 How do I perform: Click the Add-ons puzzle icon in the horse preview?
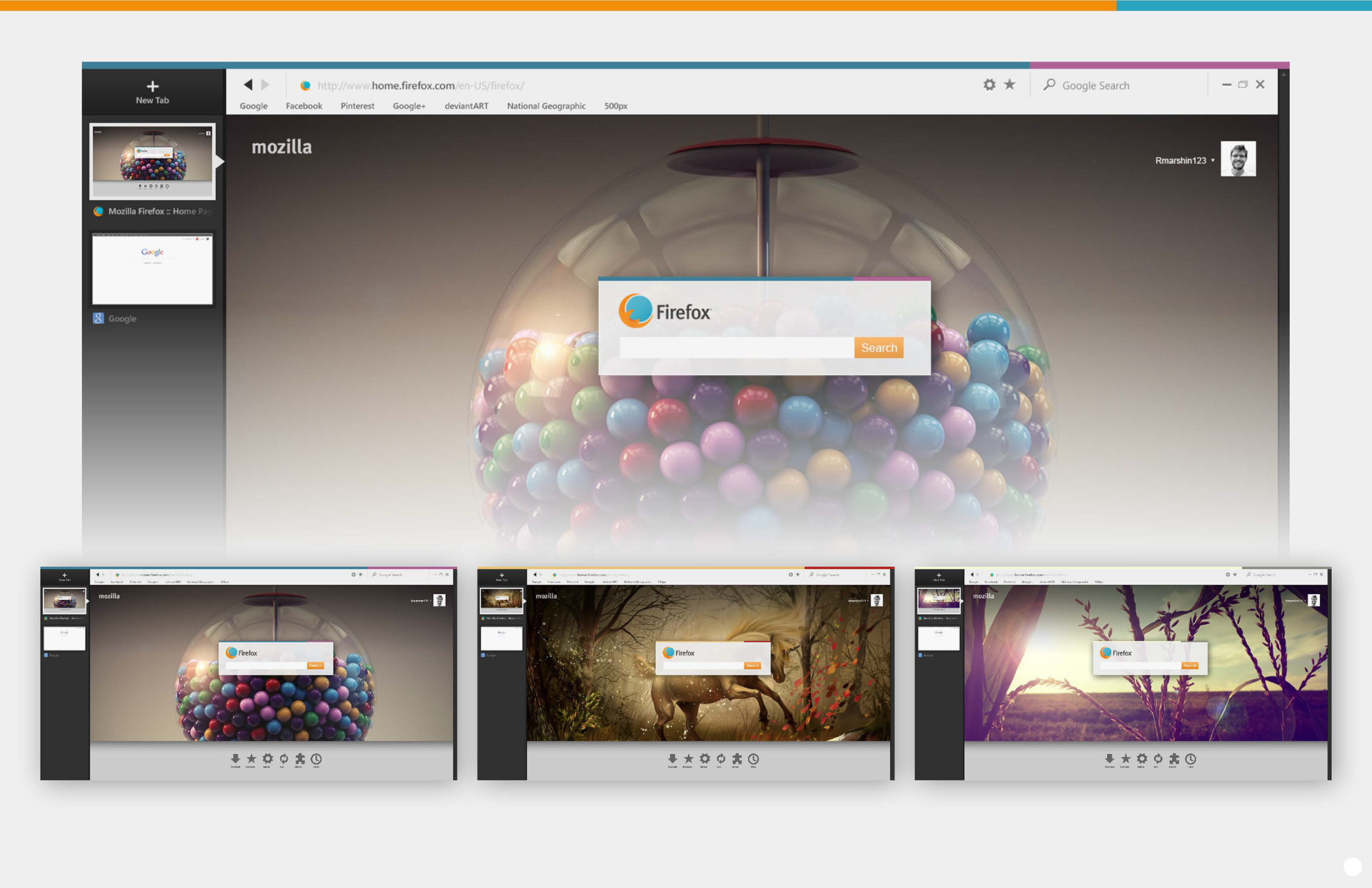[x=737, y=759]
